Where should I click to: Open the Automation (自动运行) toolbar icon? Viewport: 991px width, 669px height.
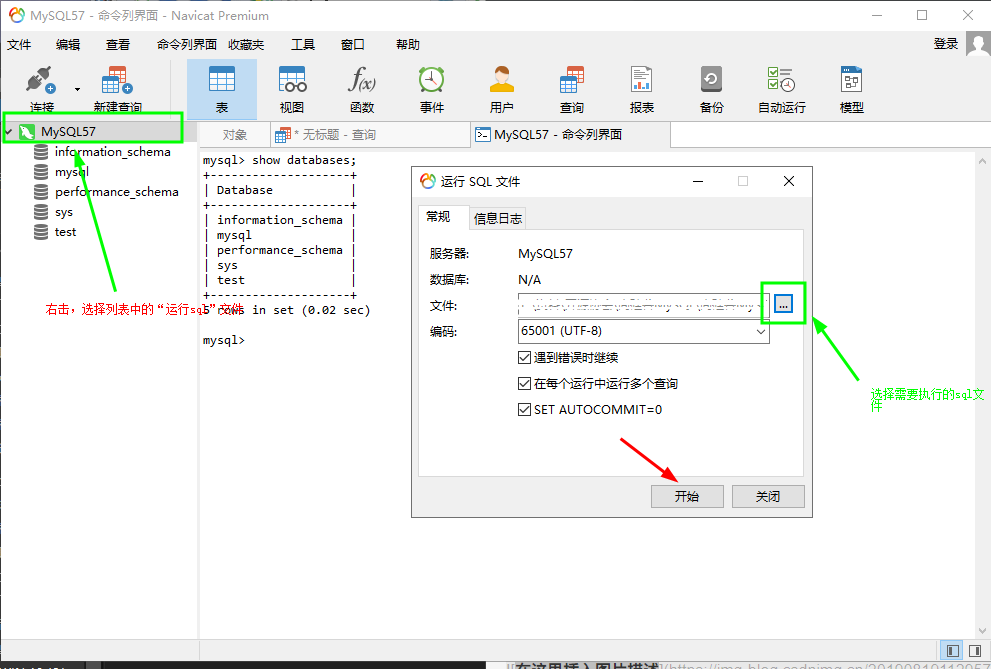point(782,89)
